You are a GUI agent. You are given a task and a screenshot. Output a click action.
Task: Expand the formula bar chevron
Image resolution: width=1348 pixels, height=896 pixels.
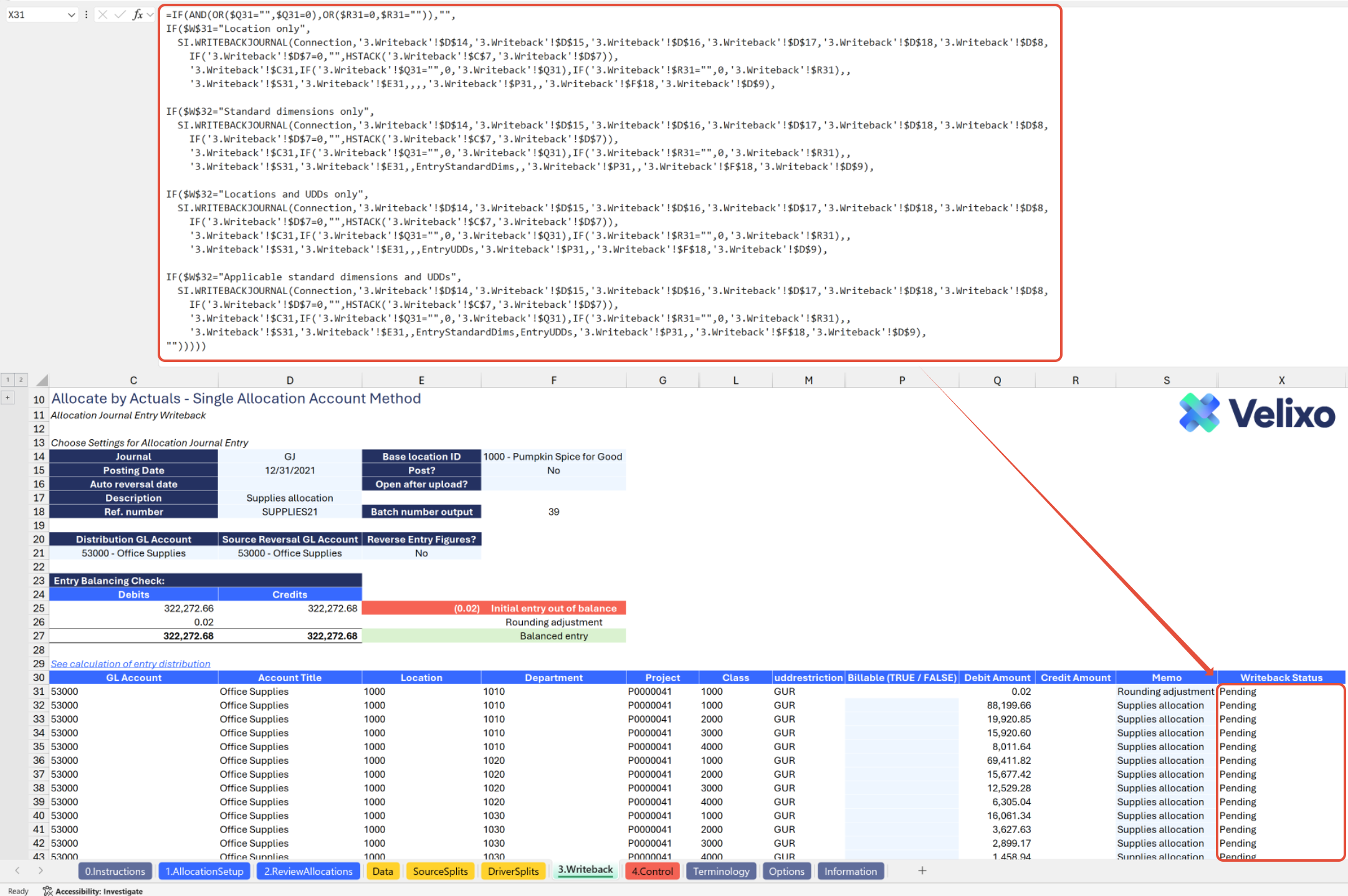[x=150, y=14]
